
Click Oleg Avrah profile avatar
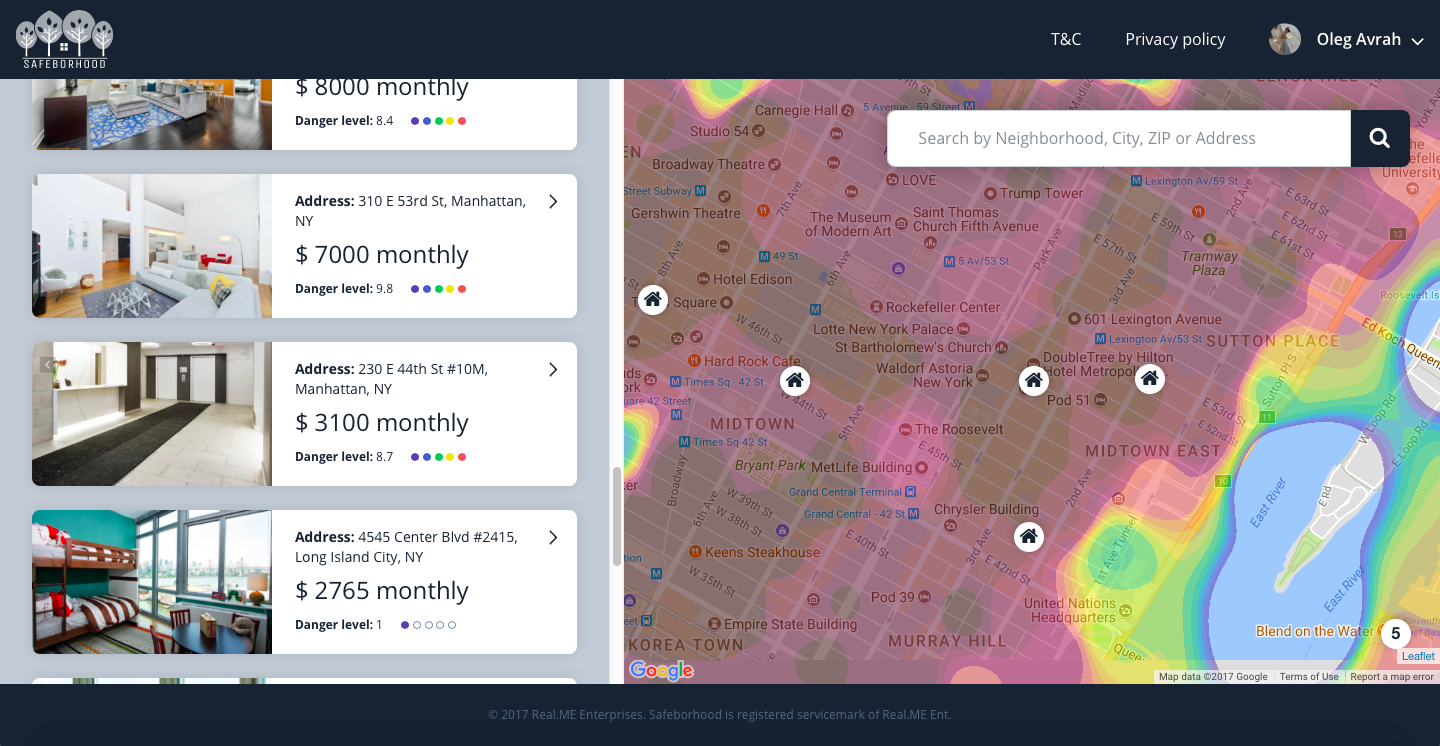click(1285, 39)
